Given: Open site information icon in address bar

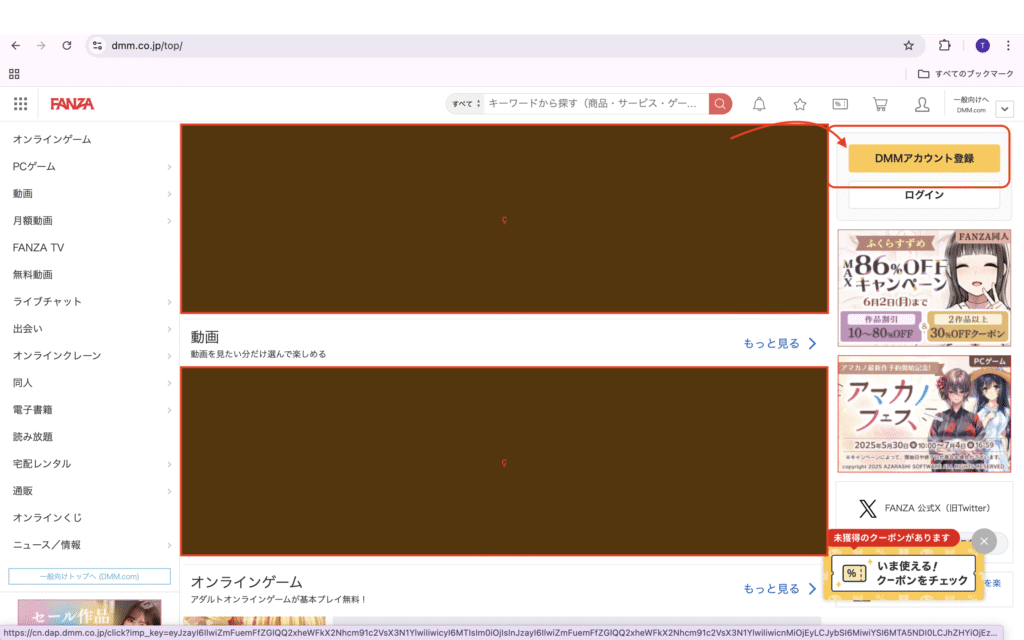Looking at the screenshot, I should point(97,46).
